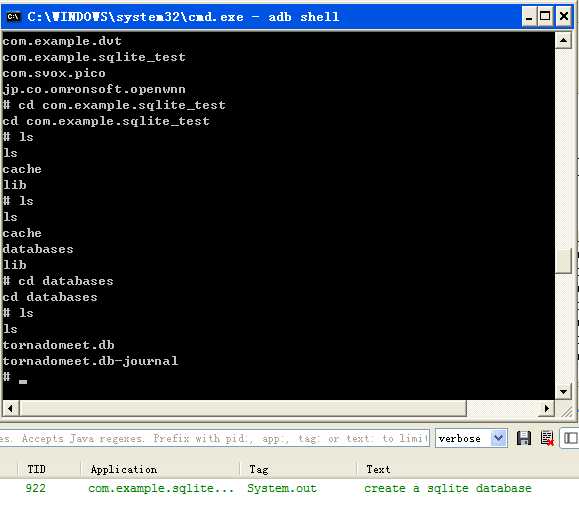This screenshot has width=579, height=505.
Task: Sort by the TID column header
Action: point(36,469)
